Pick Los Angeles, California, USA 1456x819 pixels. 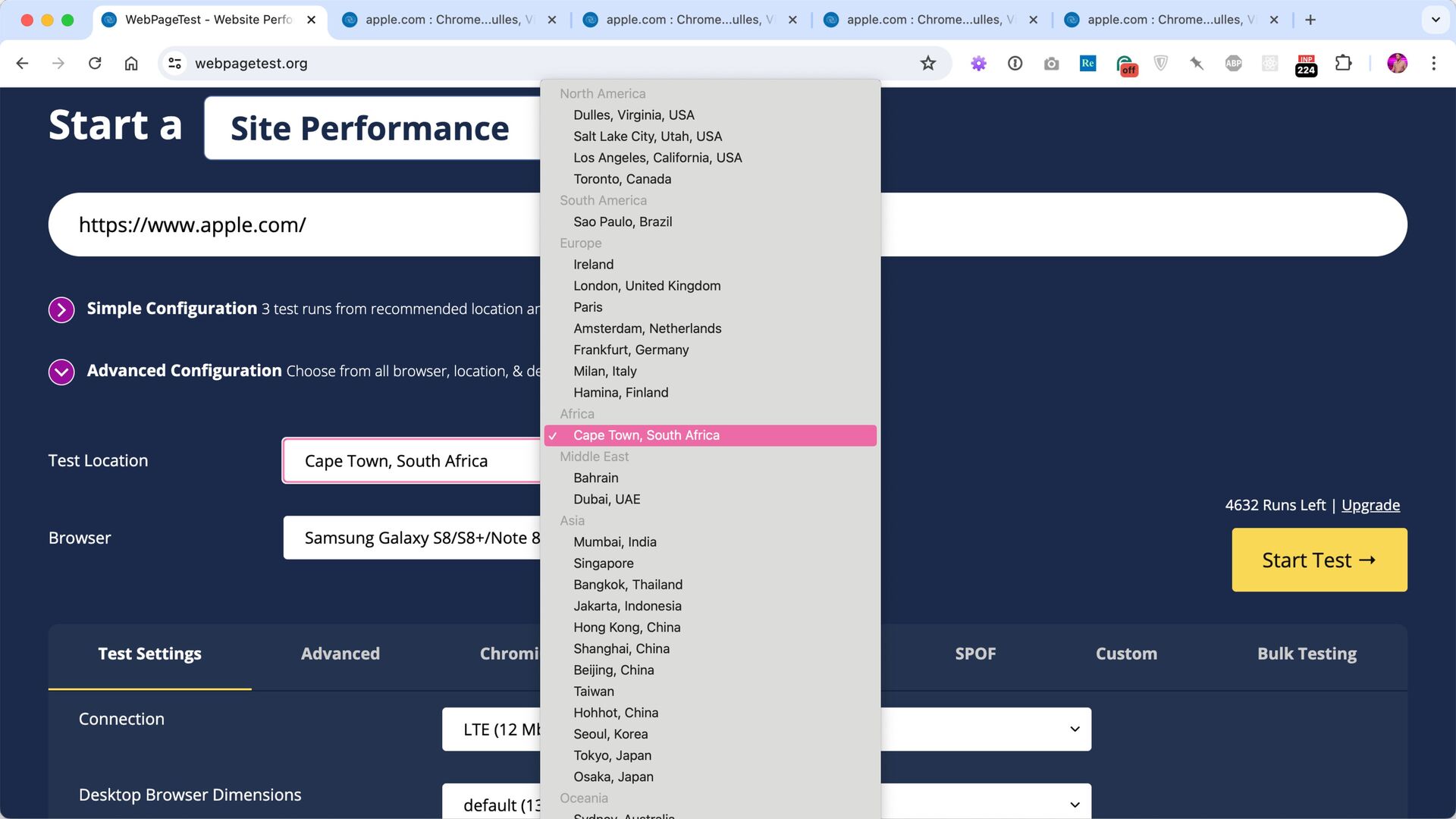711,158
